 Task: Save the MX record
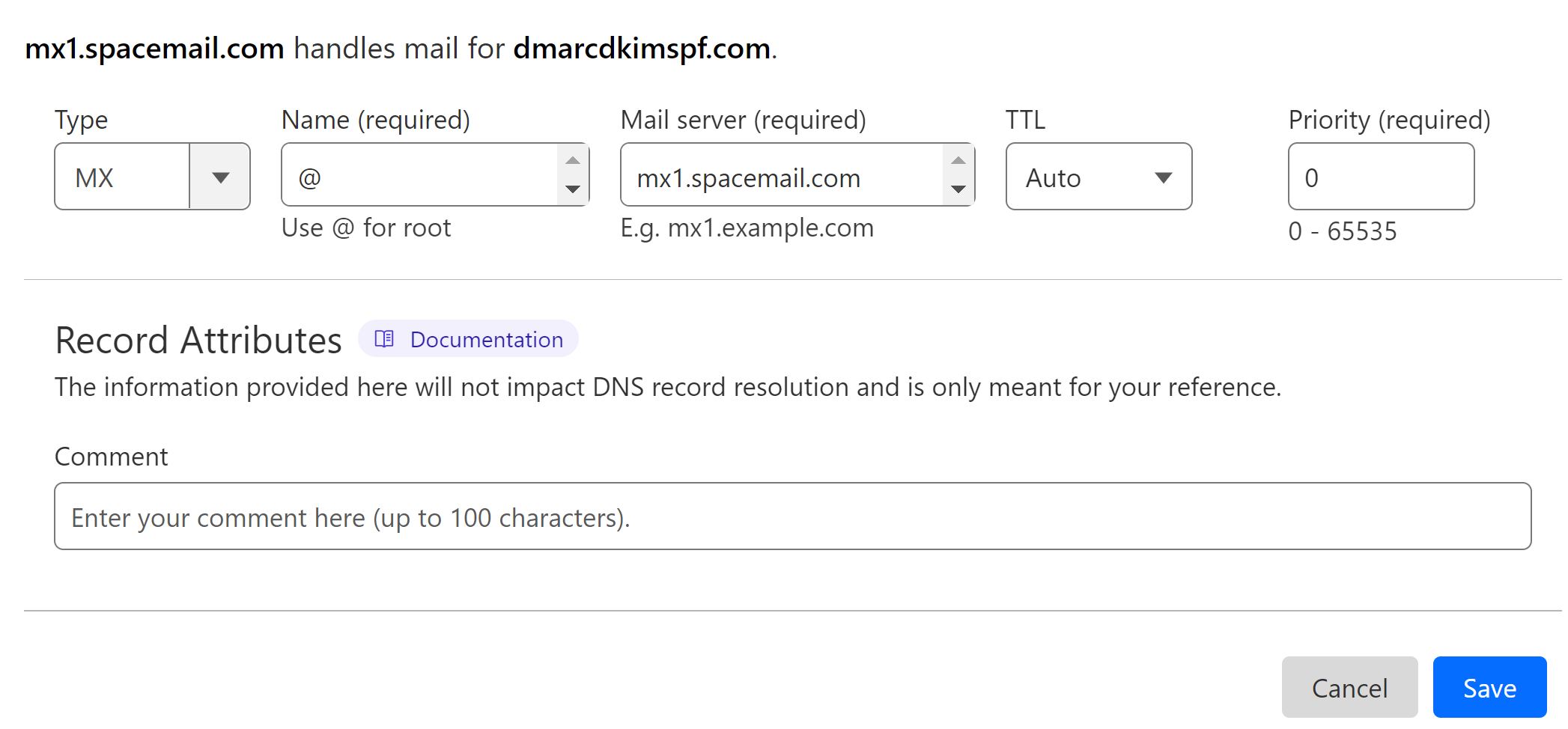(1489, 688)
